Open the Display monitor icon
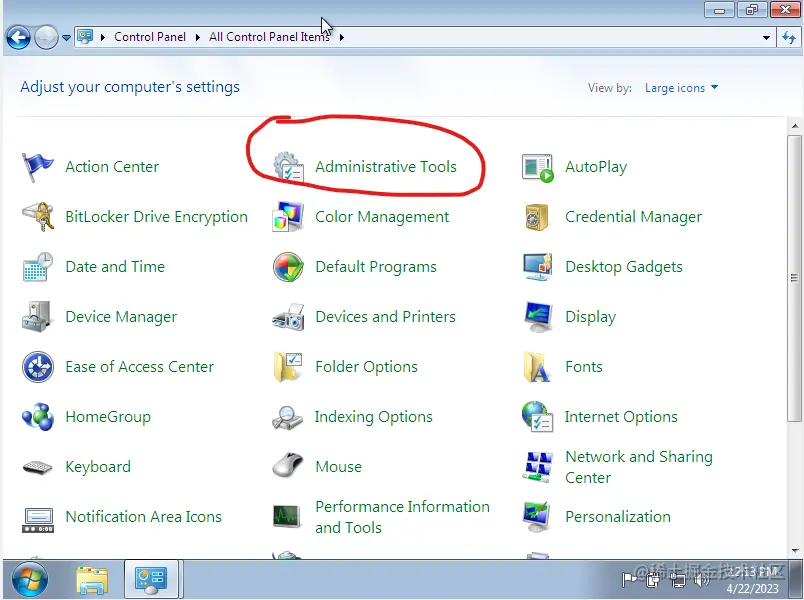Screen dimensions: 804x600 537,317
